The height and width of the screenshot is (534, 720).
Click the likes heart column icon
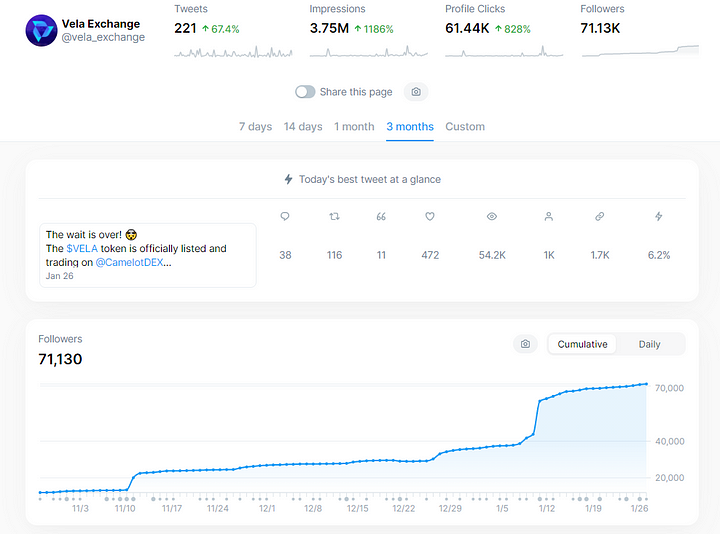(430, 216)
